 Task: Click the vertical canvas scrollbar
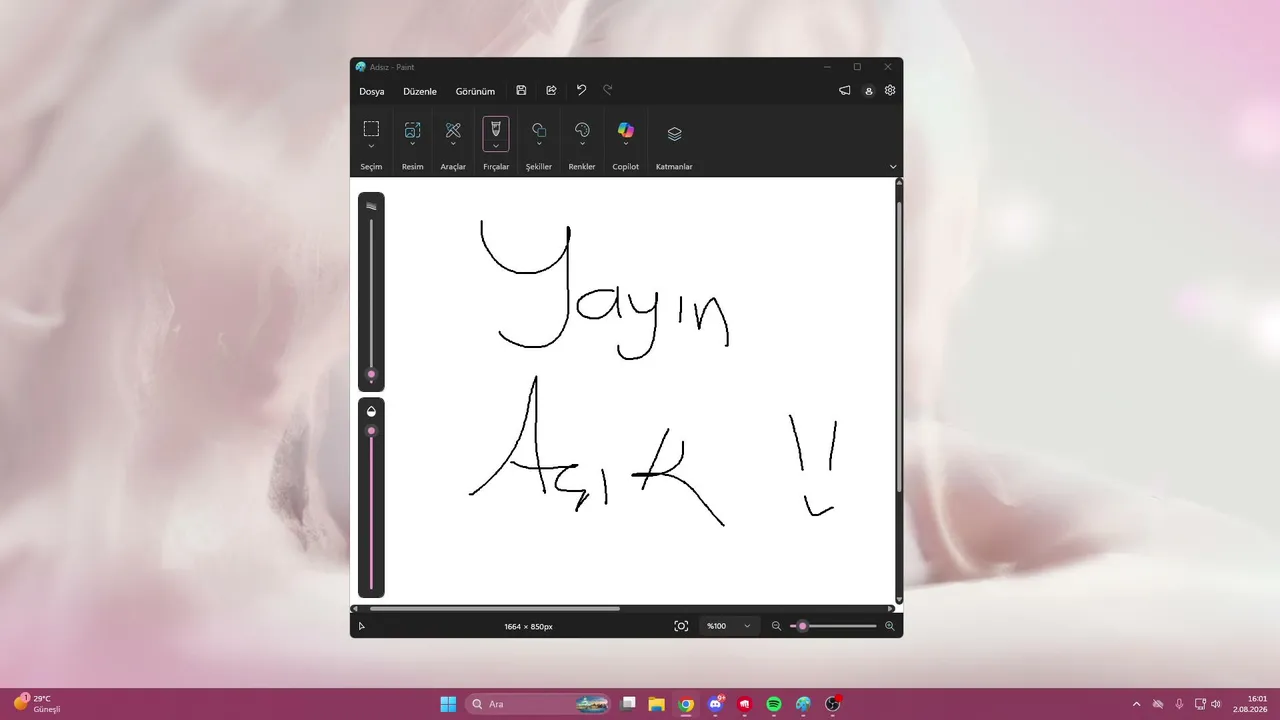899,346
